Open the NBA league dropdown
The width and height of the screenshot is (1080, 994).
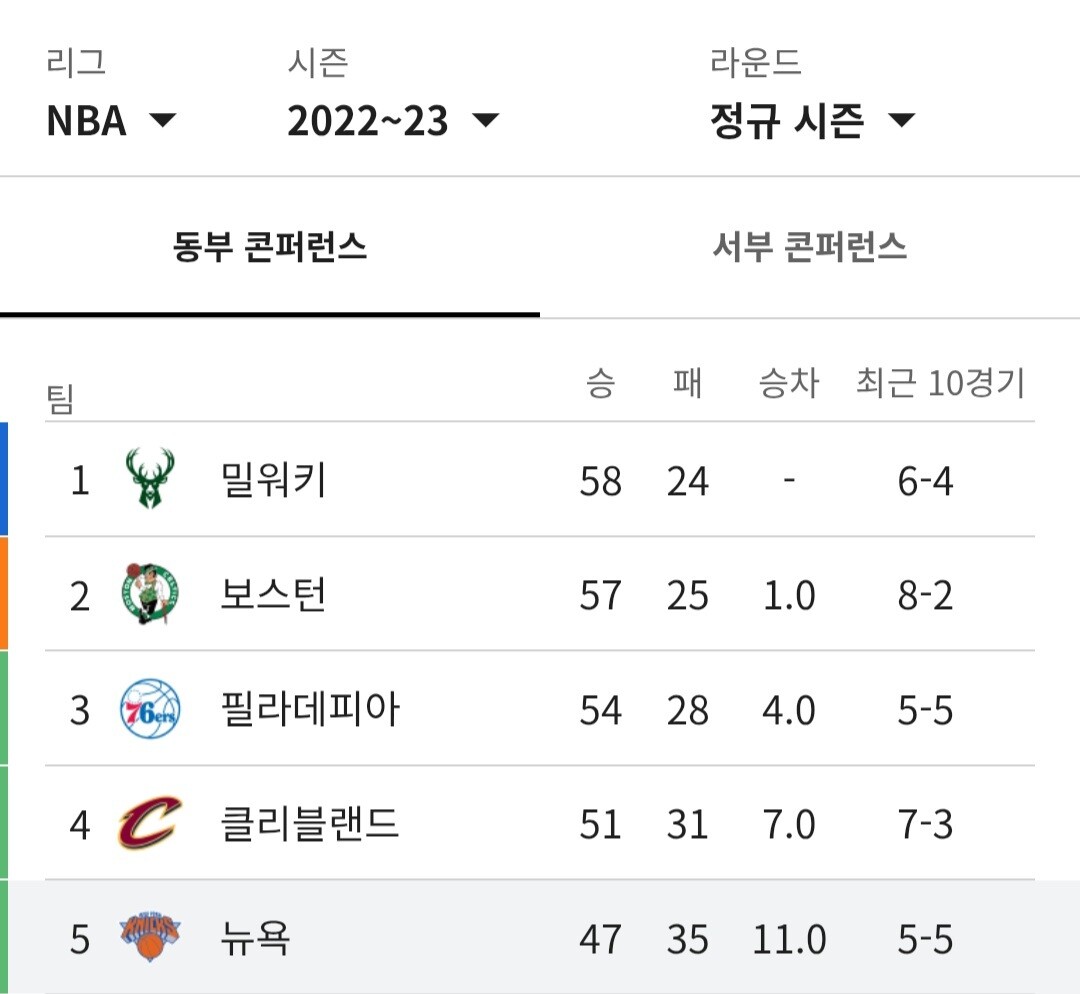point(112,121)
